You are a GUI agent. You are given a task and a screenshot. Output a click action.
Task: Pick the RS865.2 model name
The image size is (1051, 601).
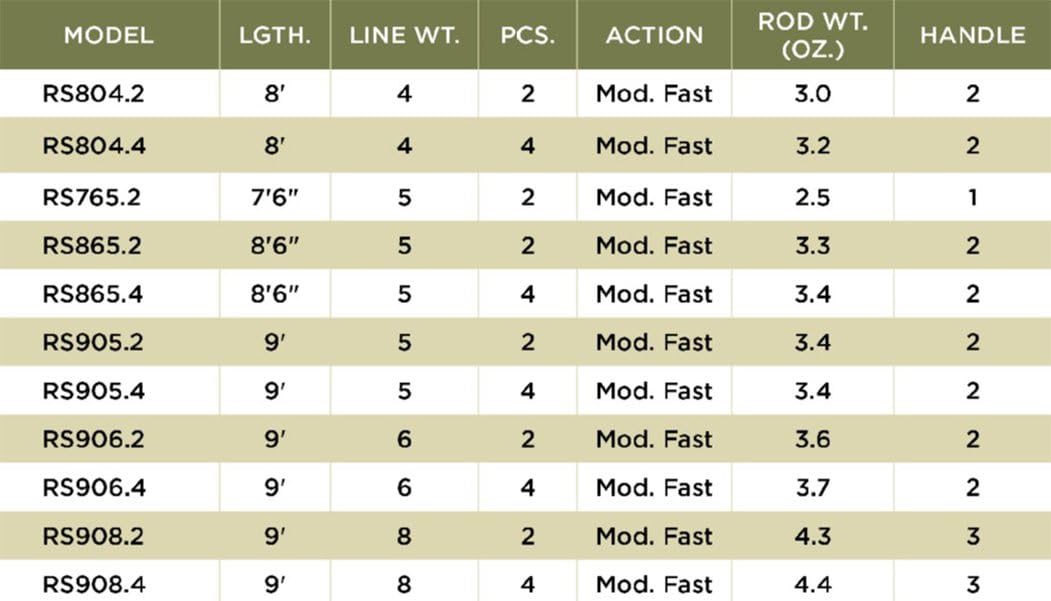tap(93, 246)
